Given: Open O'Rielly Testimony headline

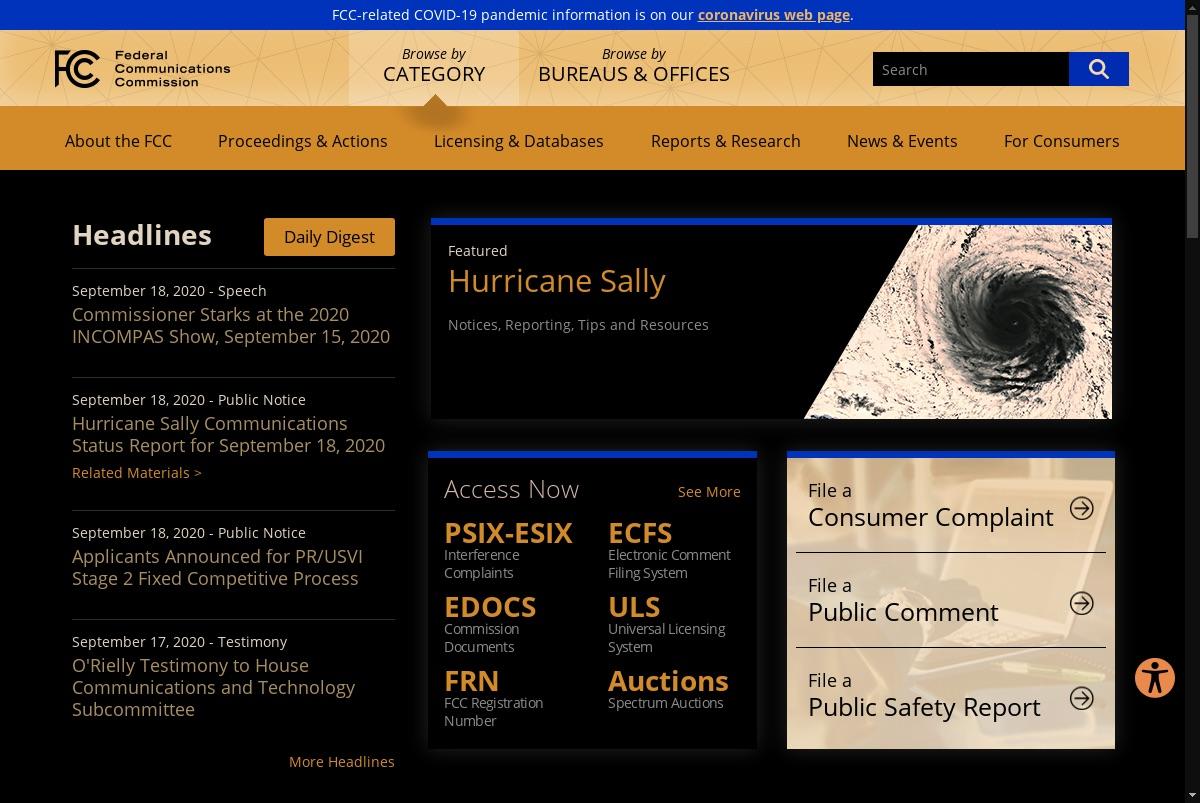Looking at the screenshot, I should [213, 687].
